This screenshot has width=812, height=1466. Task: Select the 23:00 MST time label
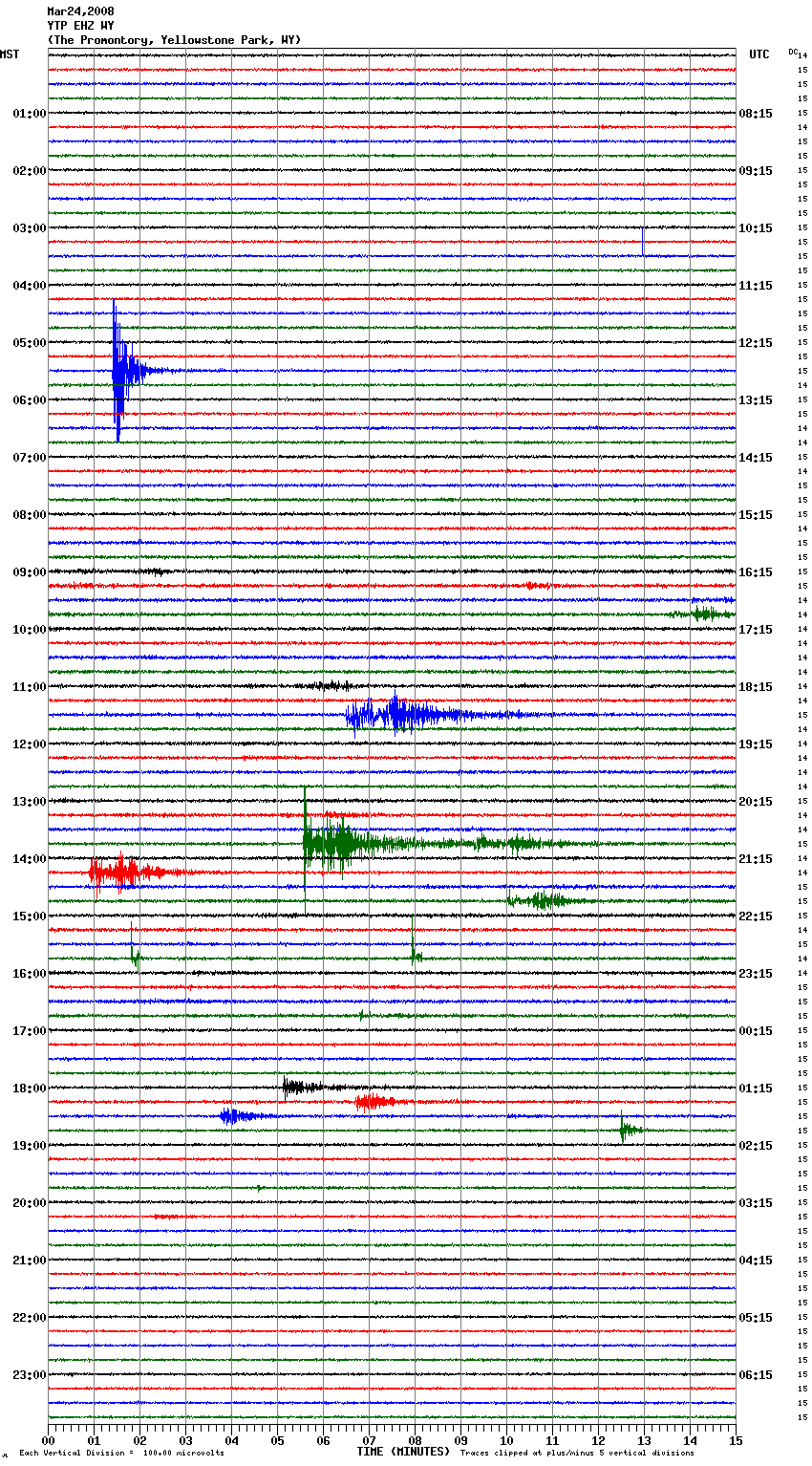pyautogui.click(x=30, y=1375)
